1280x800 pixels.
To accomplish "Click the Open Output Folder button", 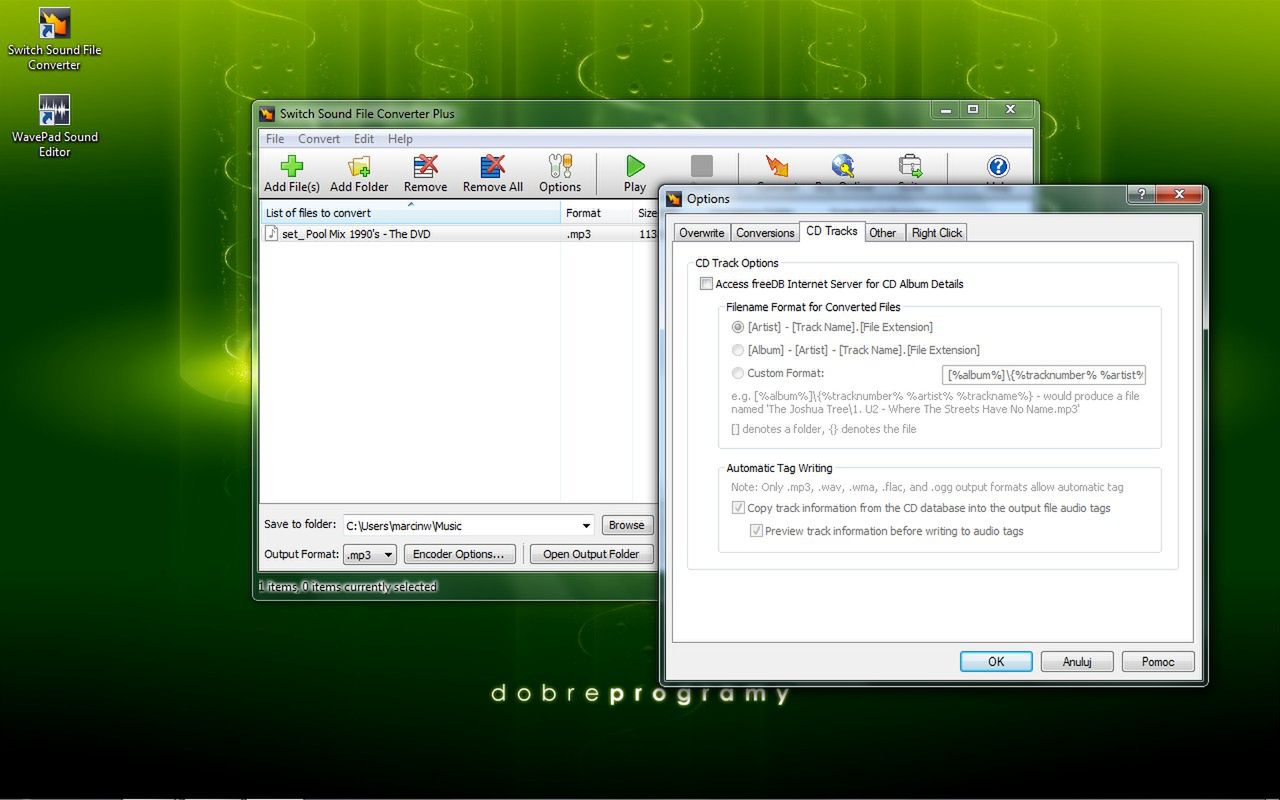I will [591, 554].
